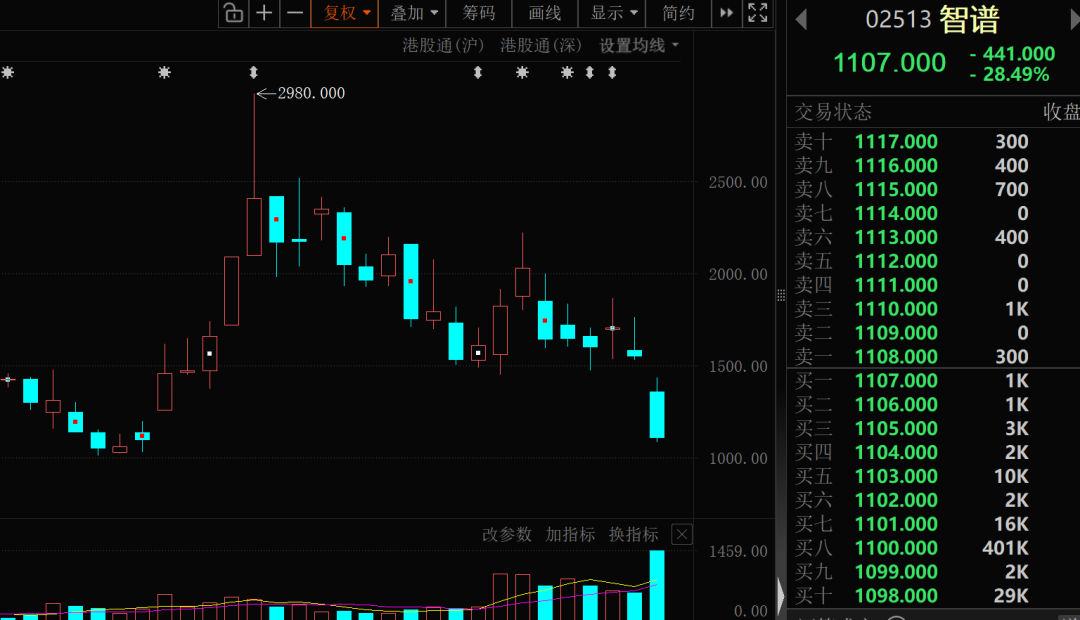
Task: Zoom out chart with minus icon
Action: pyautogui.click(x=295, y=12)
